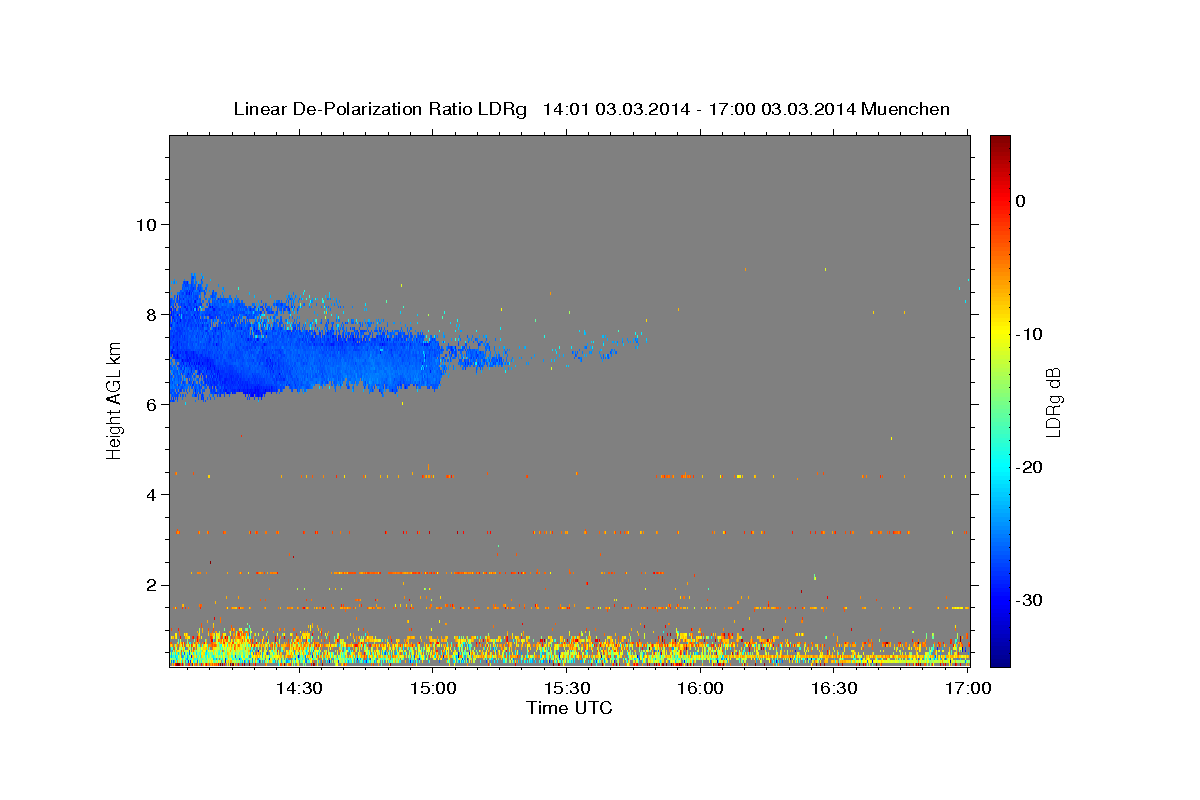The height and width of the screenshot is (800, 1200).
Task: Click the start time '14:01 03.03.2014' in title
Action: pos(615,109)
